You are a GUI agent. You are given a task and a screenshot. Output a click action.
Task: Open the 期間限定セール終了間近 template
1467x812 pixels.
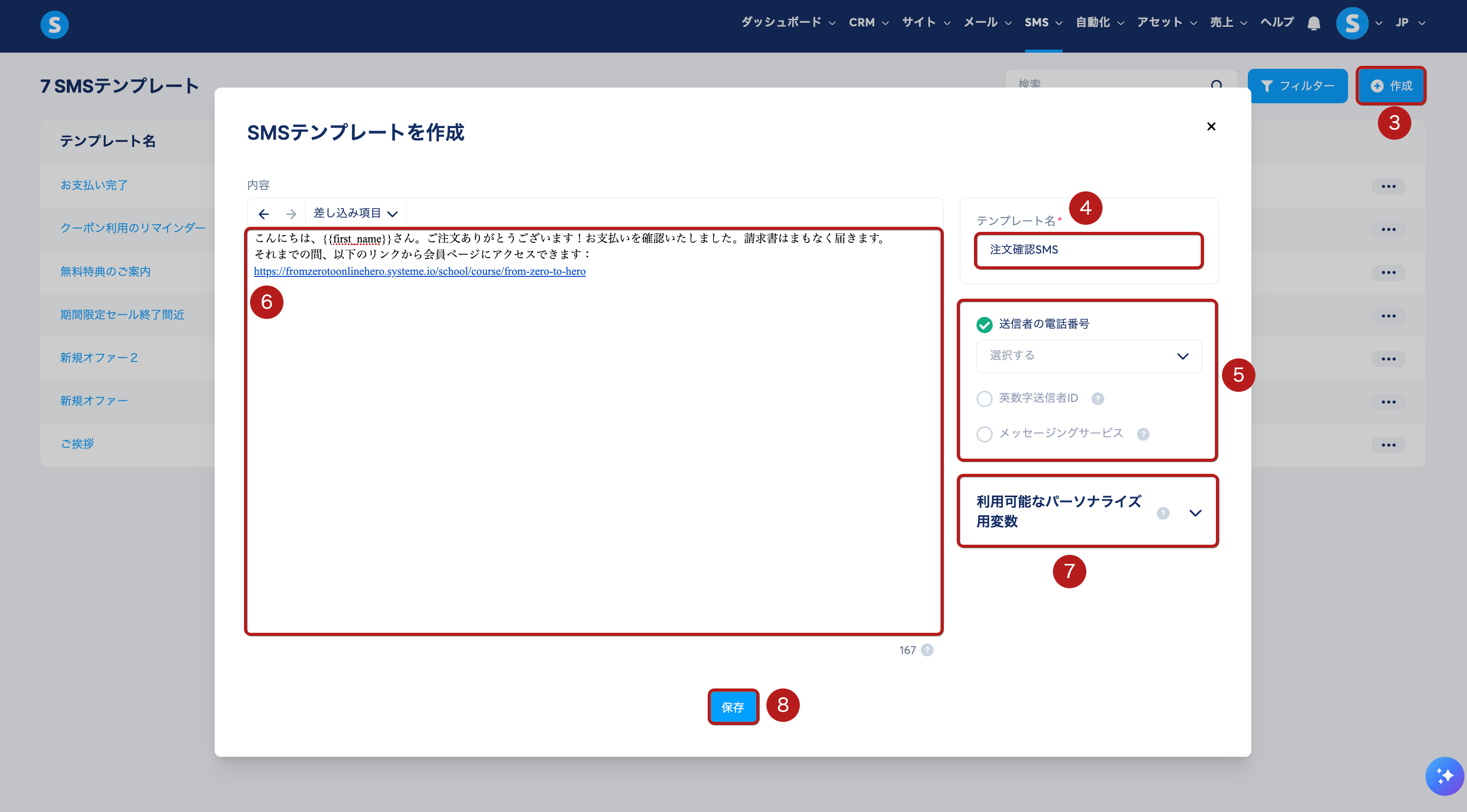tap(123, 315)
